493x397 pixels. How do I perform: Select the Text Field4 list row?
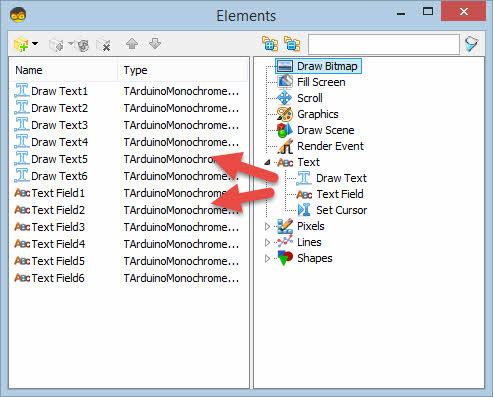coord(127,244)
